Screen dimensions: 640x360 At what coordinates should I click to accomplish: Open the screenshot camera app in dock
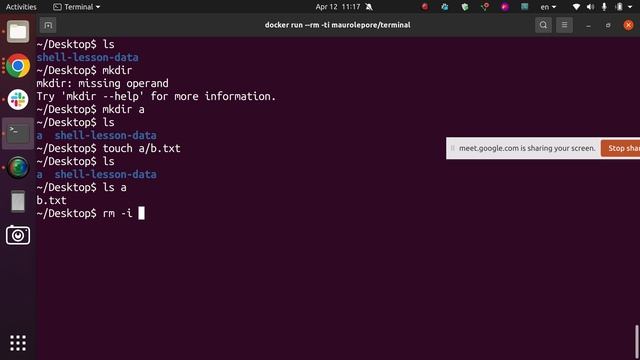pos(18,235)
